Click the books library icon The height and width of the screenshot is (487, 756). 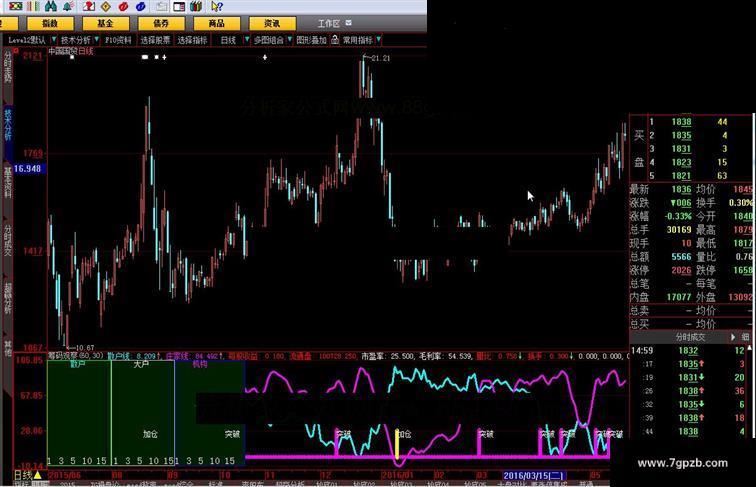196,6
